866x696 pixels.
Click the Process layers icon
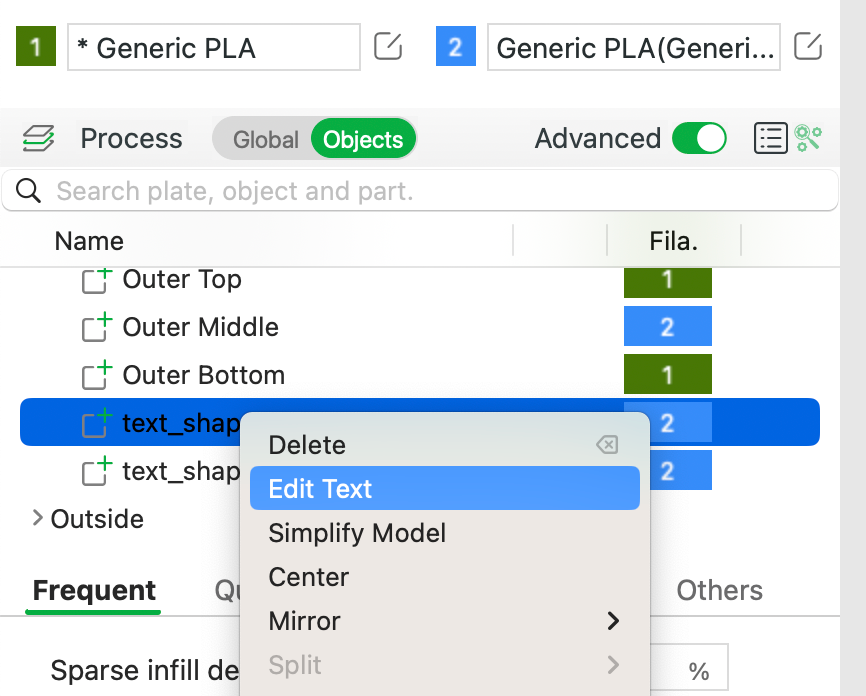(38, 138)
